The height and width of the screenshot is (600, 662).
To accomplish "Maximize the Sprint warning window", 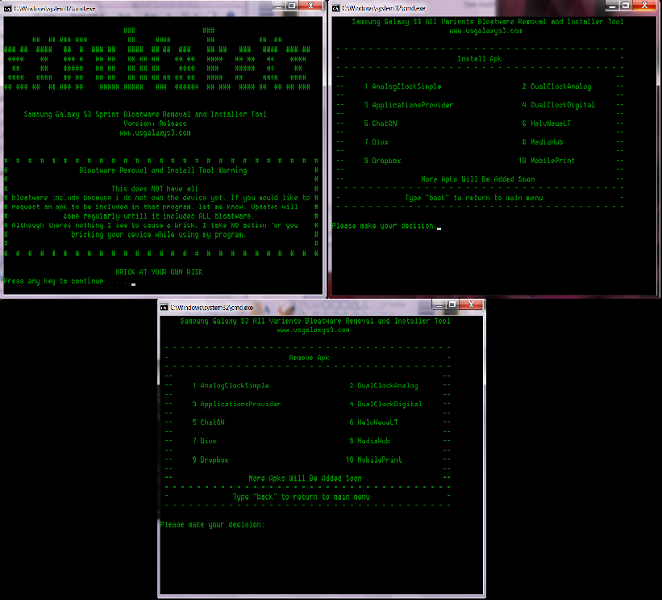I will [x=292, y=6].
